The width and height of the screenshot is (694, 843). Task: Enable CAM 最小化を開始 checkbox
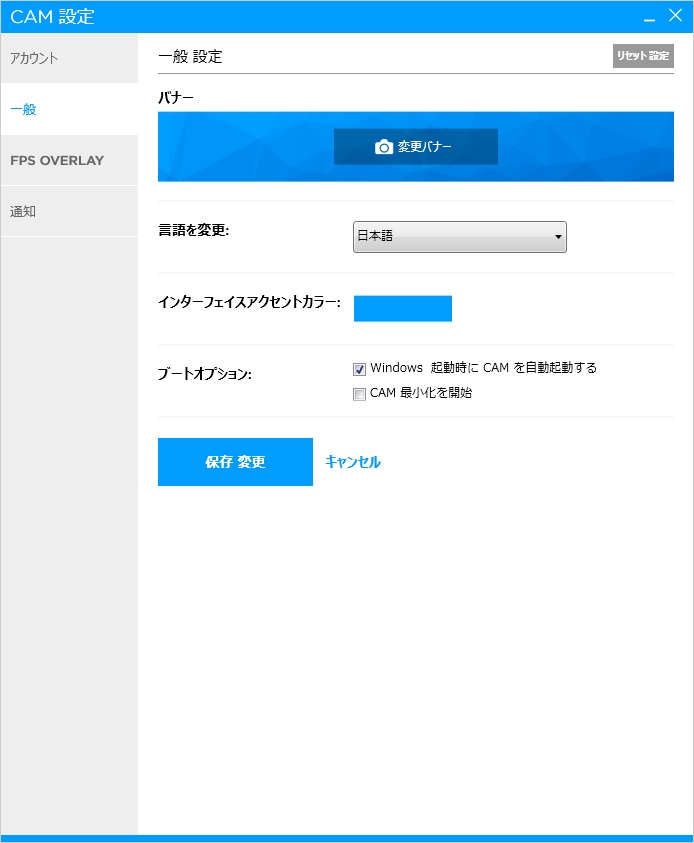[359, 394]
